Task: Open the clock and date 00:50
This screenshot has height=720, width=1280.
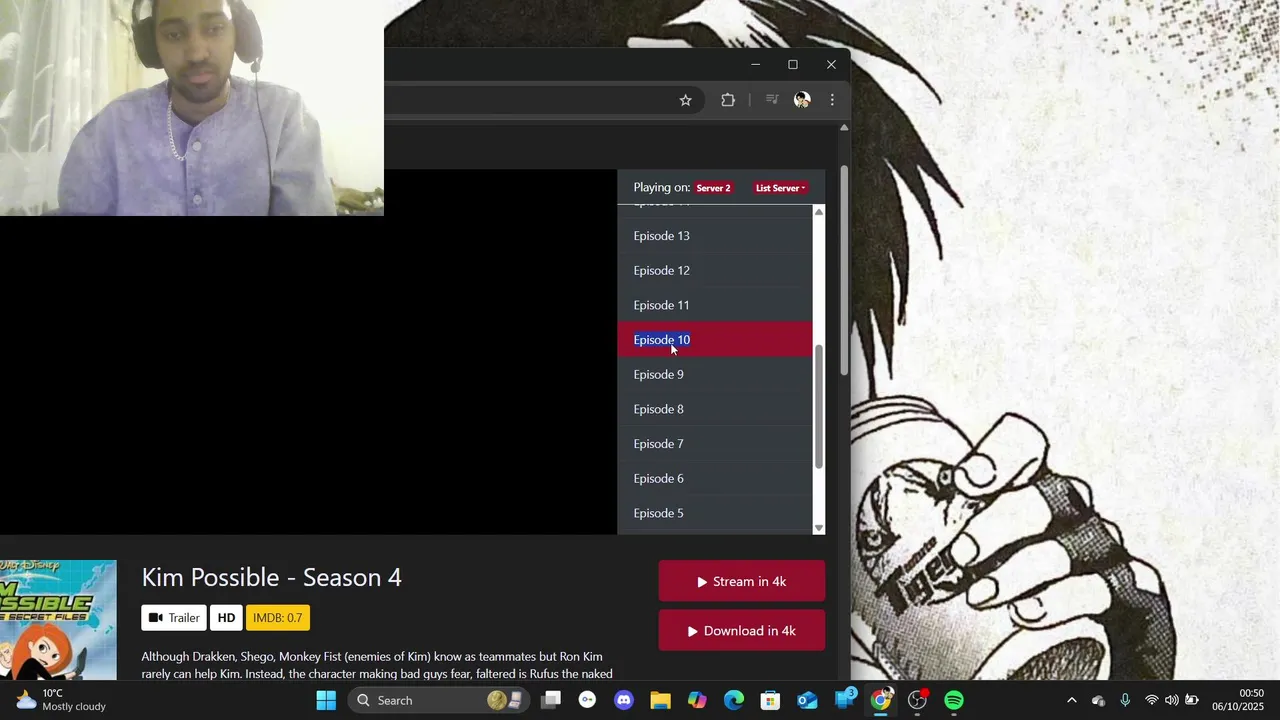Action: click(x=1238, y=700)
